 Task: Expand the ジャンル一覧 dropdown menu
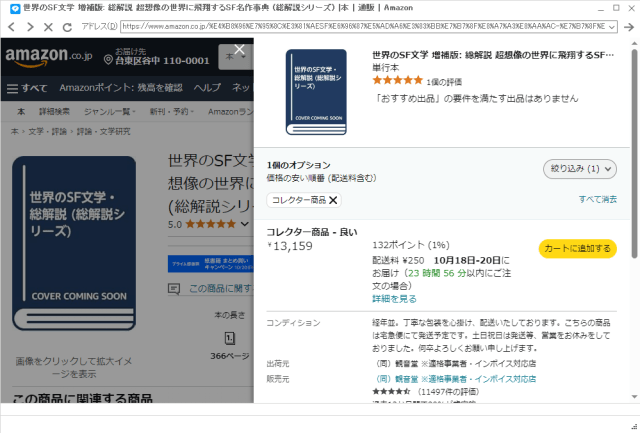(x=109, y=111)
